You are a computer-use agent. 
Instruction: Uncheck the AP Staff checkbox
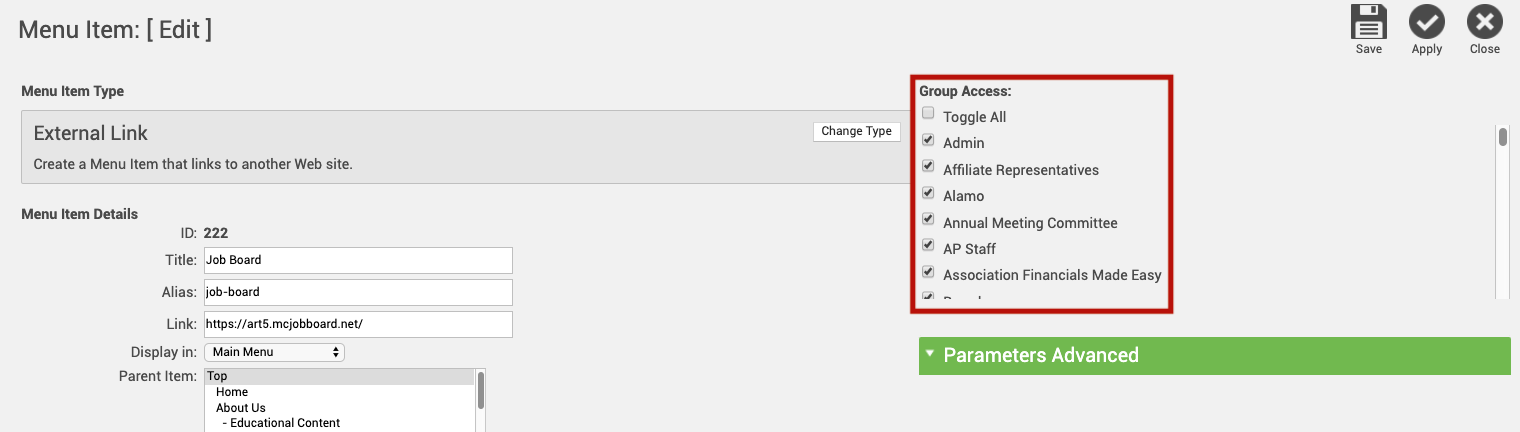pos(929,245)
